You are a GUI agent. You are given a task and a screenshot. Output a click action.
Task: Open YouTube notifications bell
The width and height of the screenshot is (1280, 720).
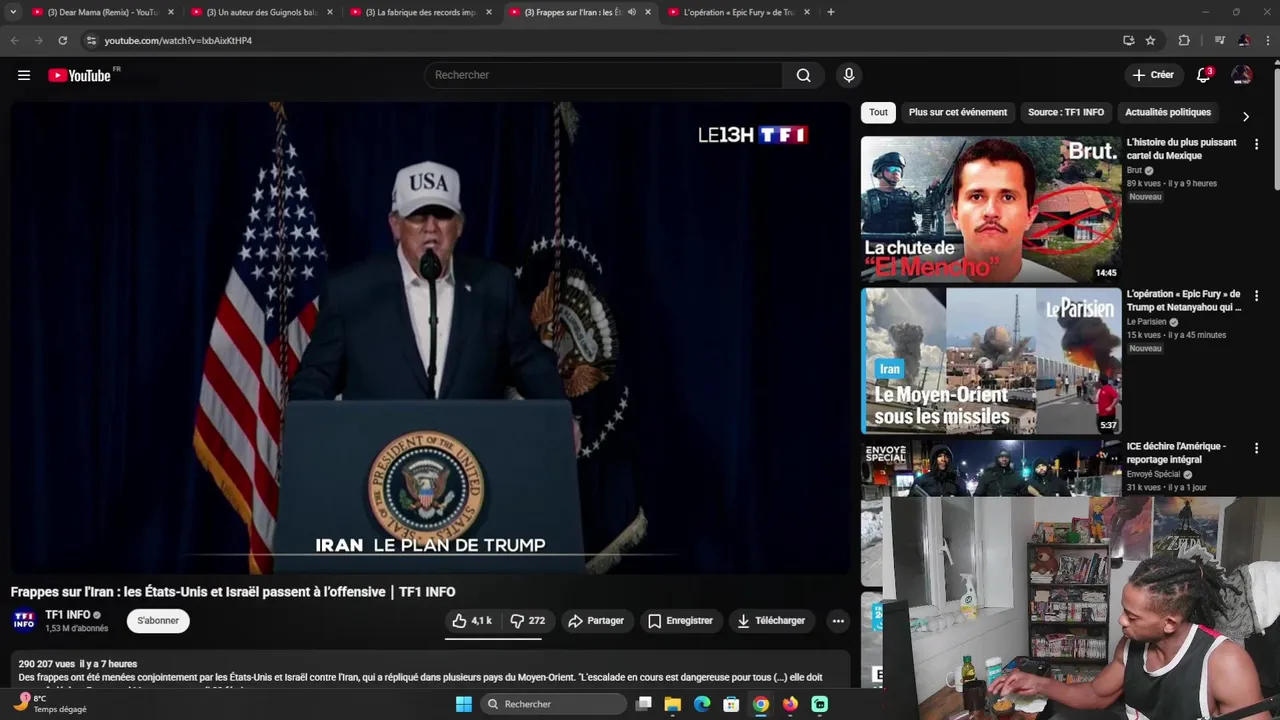coord(1204,75)
